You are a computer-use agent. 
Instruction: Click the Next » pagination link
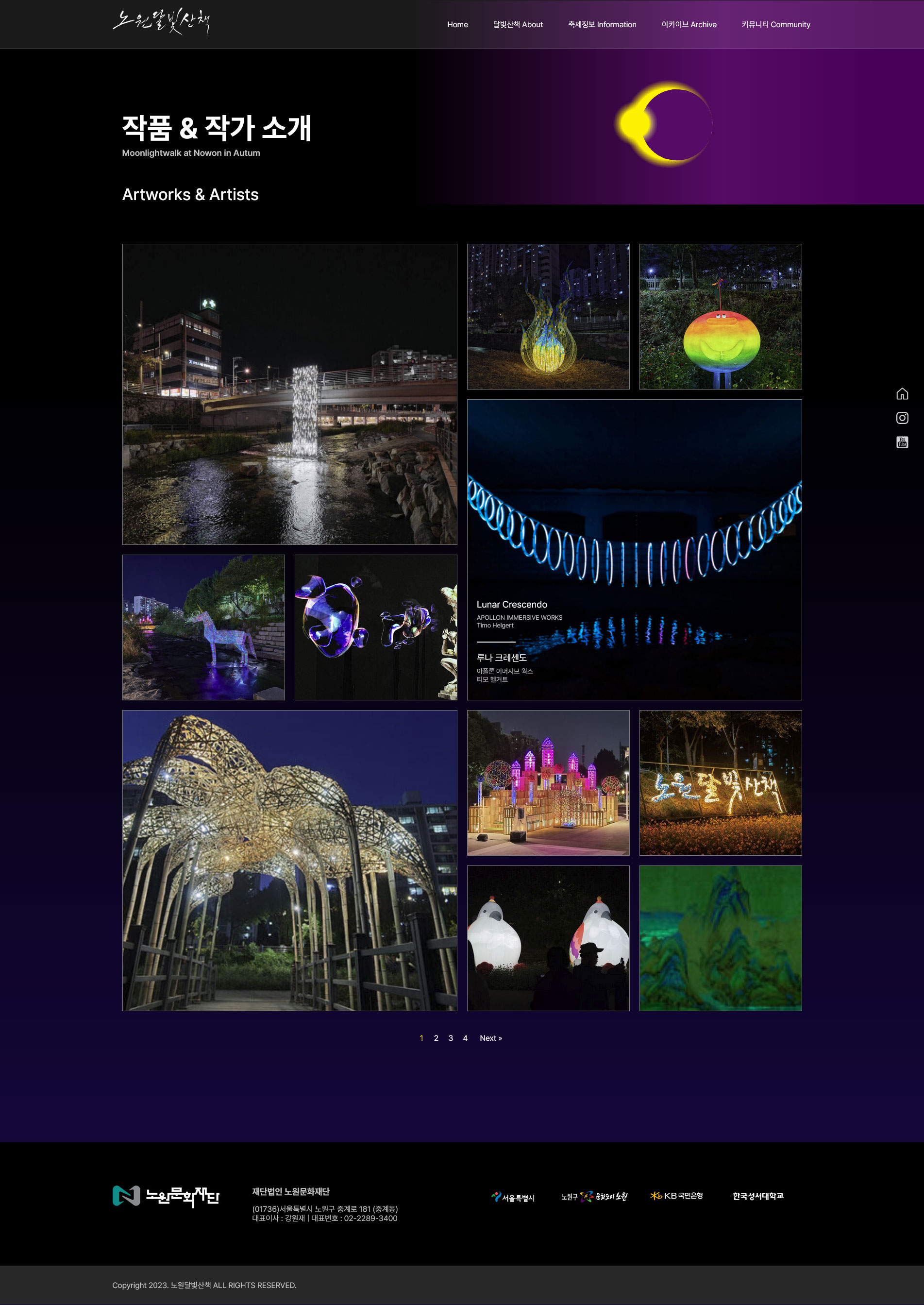(490, 1038)
